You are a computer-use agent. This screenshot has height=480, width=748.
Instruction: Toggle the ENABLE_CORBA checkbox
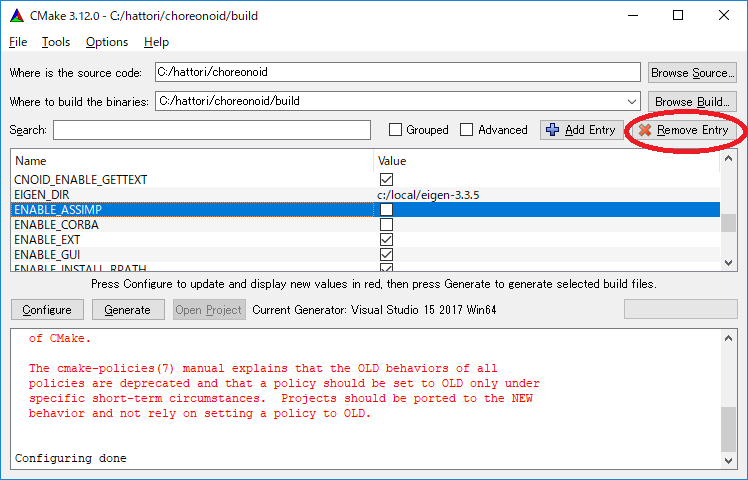tap(386, 225)
